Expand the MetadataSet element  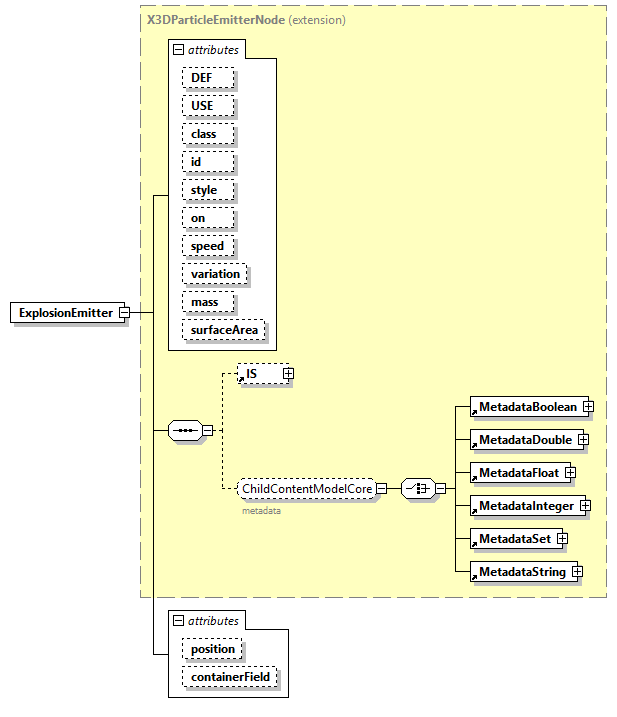click(563, 539)
